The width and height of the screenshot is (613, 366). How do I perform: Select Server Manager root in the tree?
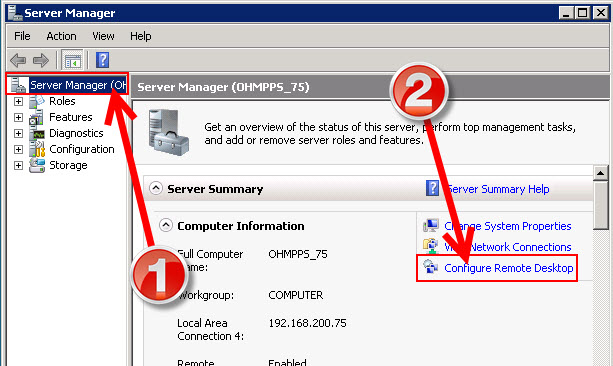[78, 85]
